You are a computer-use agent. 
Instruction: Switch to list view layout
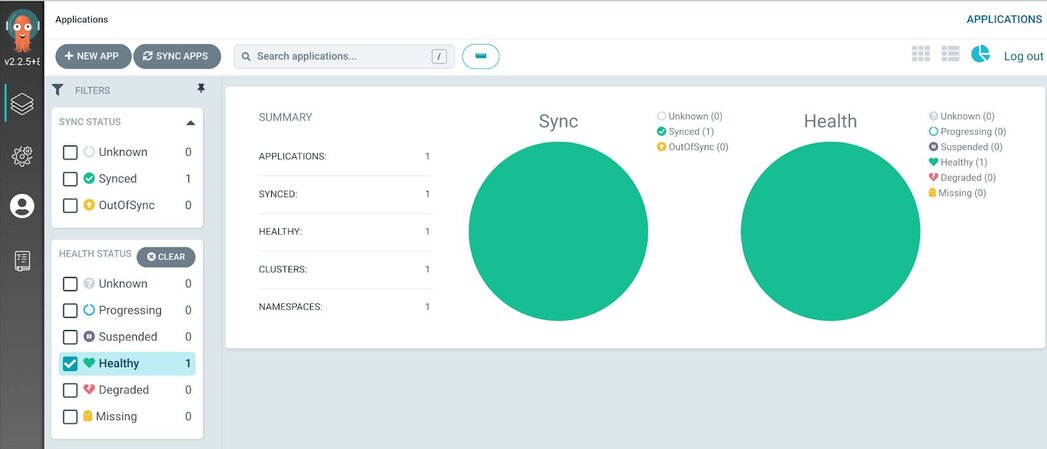[950, 54]
